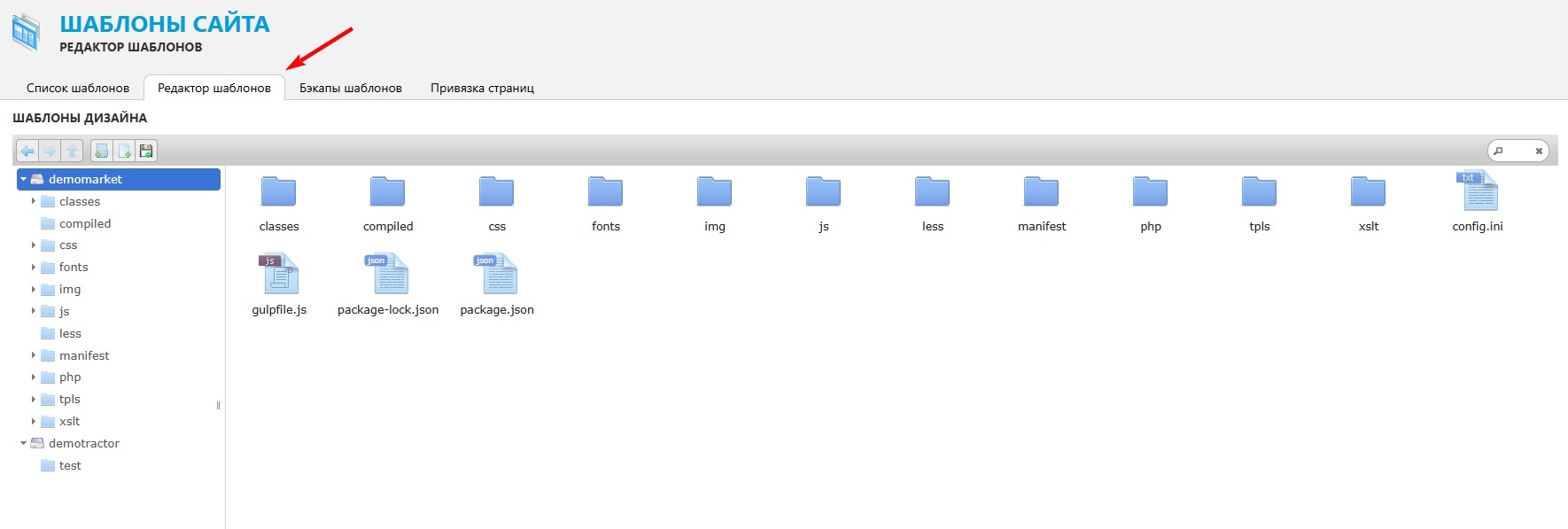Collapse the demotractor tree root
This screenshot has width=1568, height=529.
(23, 443)
